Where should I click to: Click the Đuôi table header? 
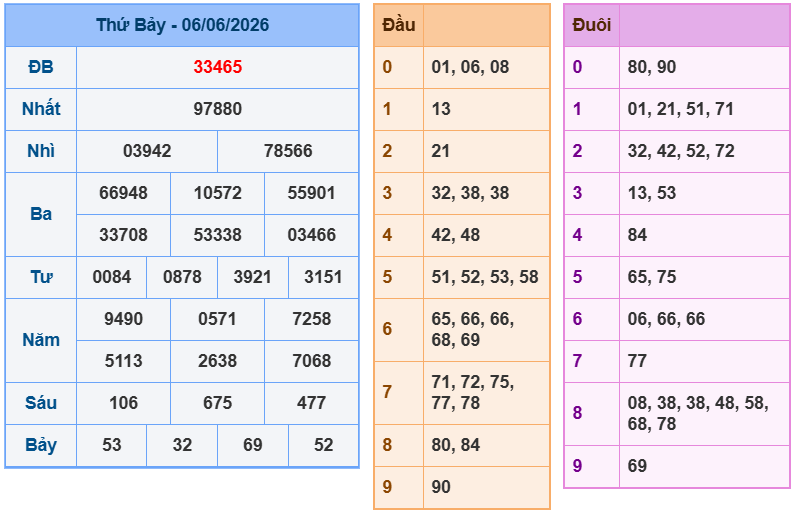point(592,25)
